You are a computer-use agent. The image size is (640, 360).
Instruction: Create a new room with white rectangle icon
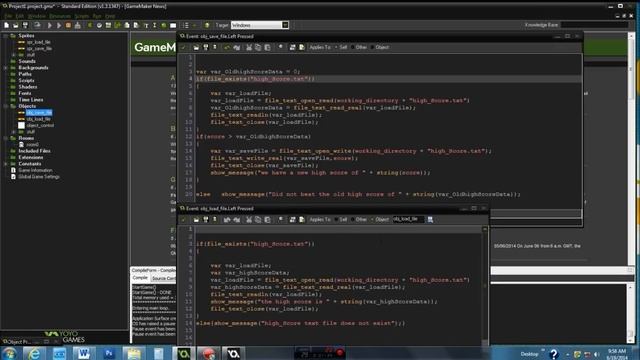[173, 25]
